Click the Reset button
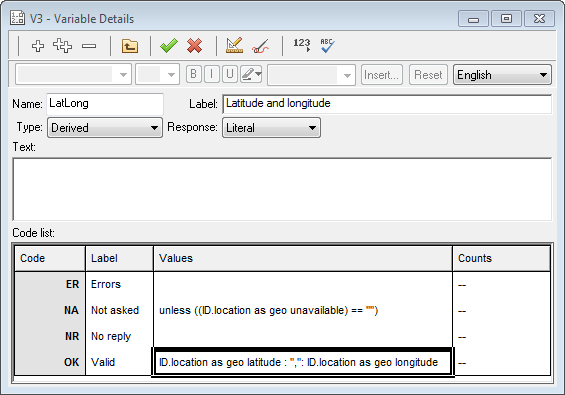Viewport: 565px width, 395px height. (x=428, y=75)
